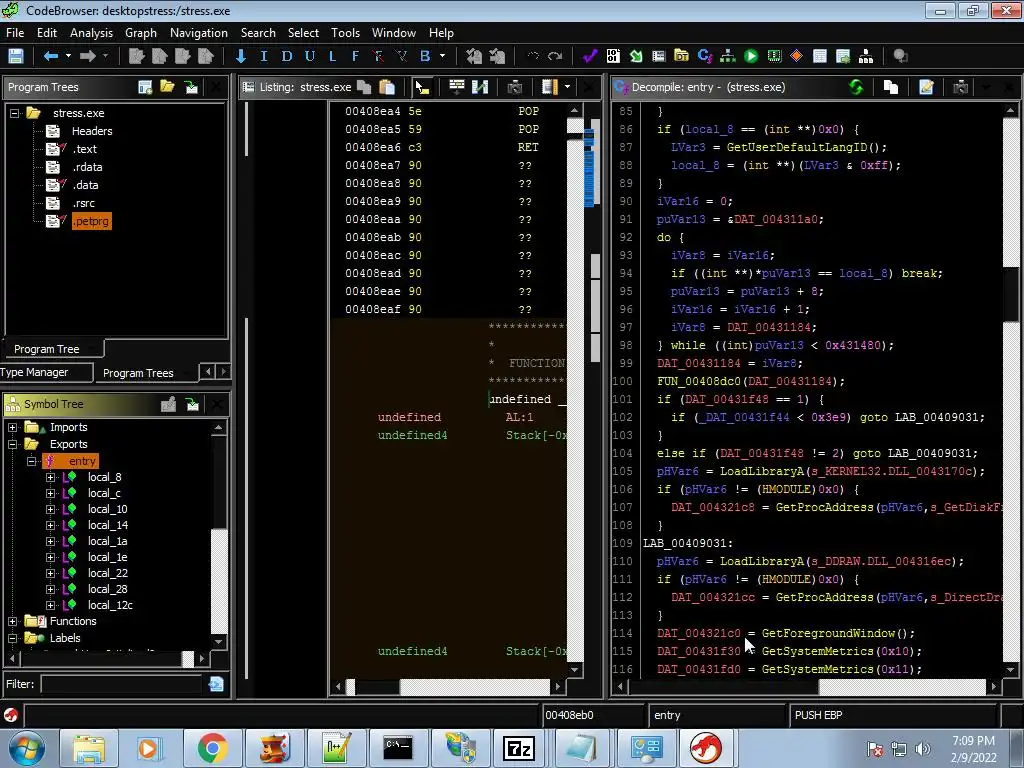1024x768 pixels.
Task: Open the Analysis menu
Action: pyautogui.click(x=91, y=33)
